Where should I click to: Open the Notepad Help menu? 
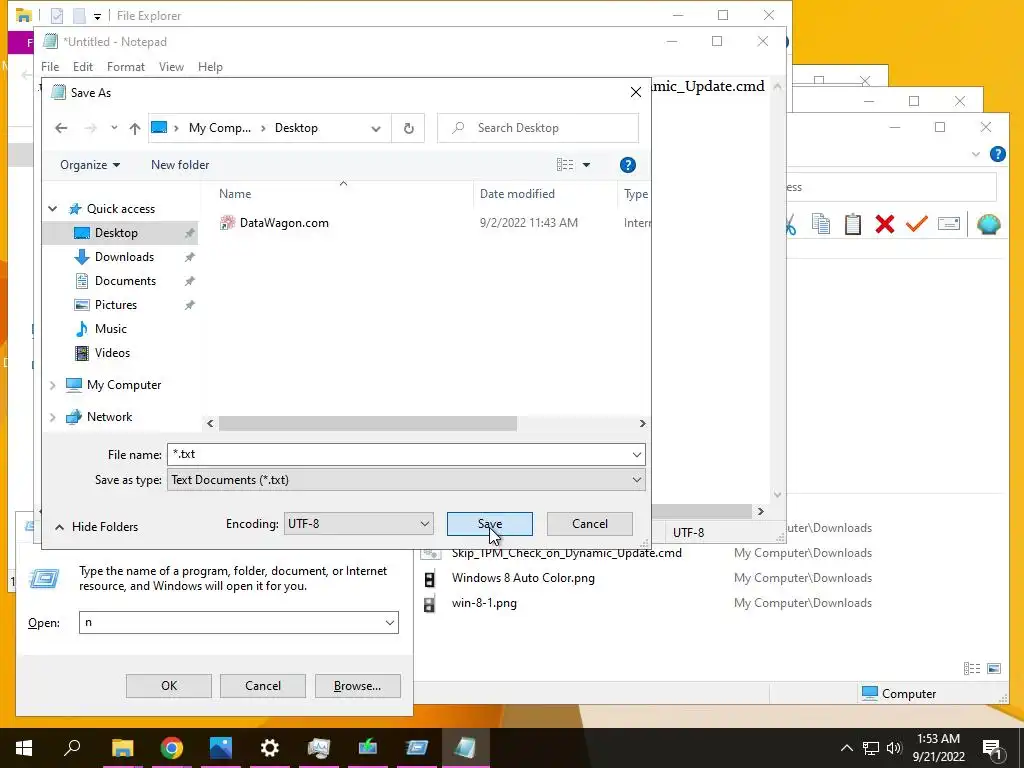tap(210, 67)
